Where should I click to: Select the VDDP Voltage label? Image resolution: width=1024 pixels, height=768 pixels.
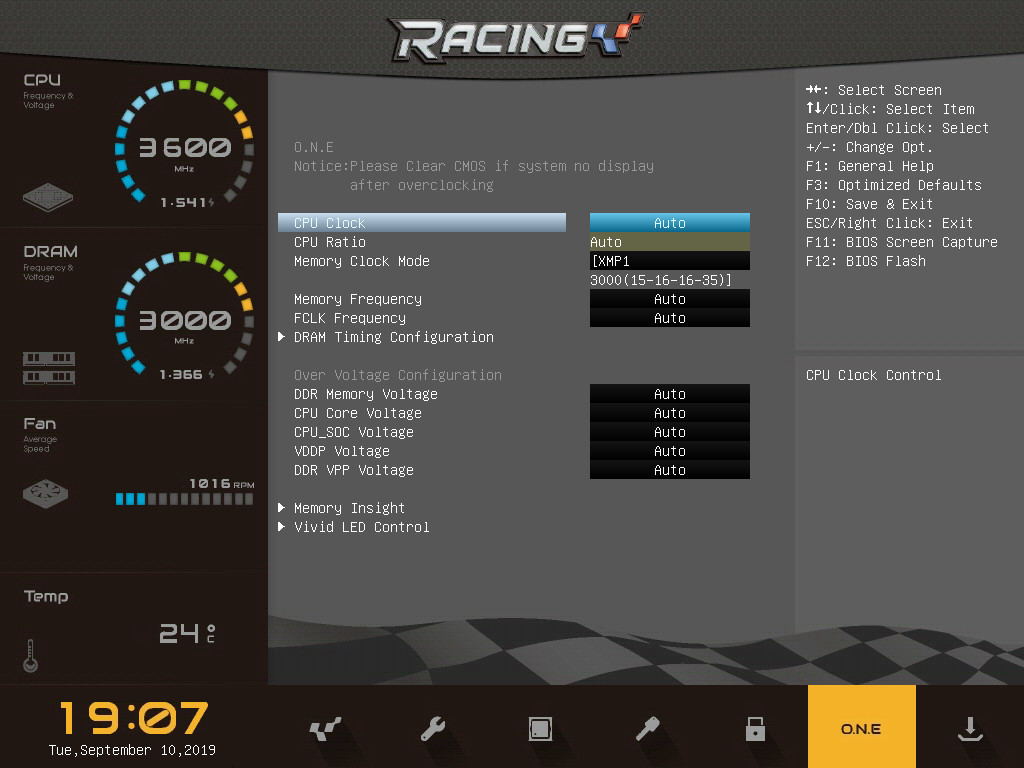click(342, 451)
